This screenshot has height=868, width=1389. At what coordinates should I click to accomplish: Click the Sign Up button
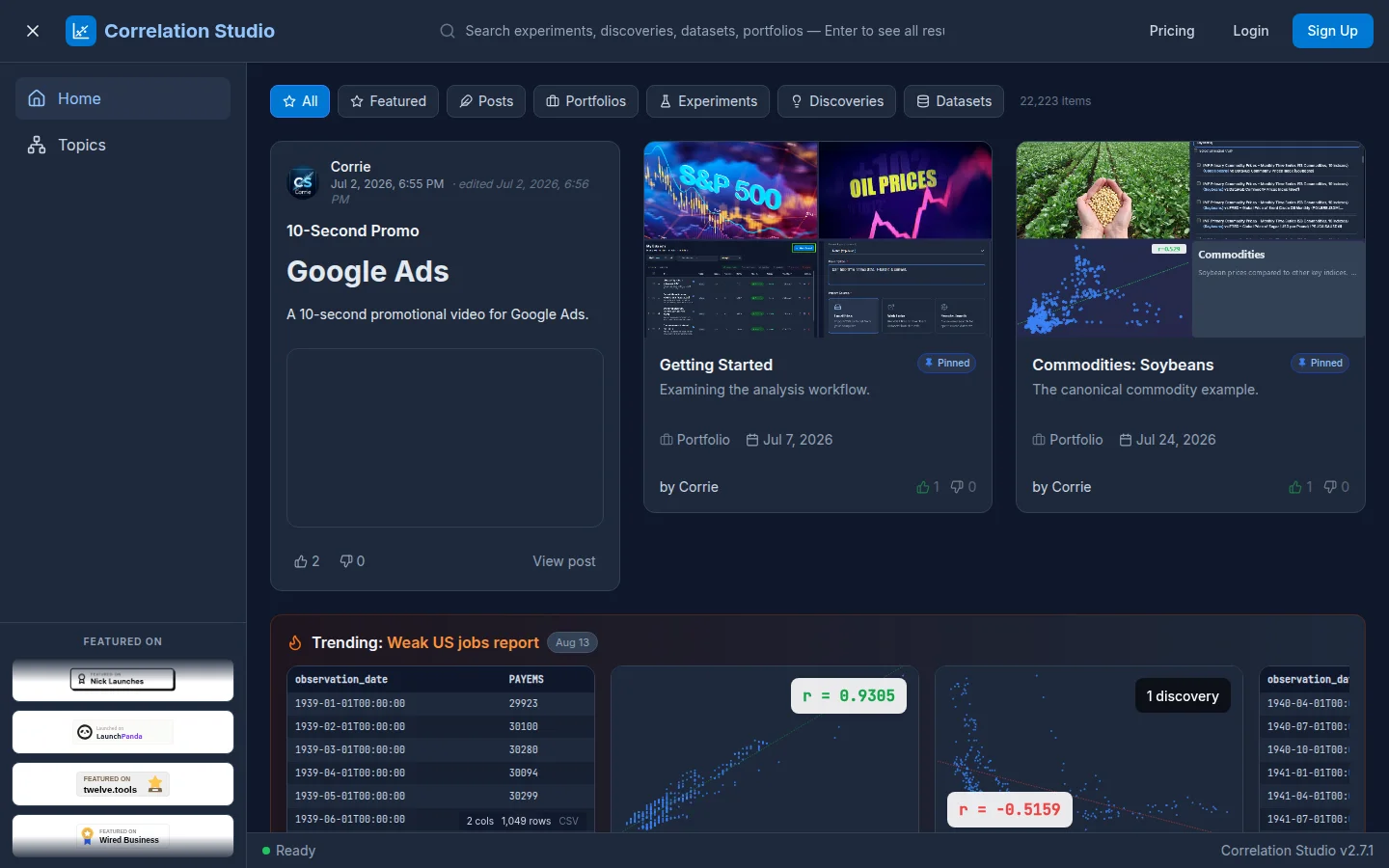pyautogui.click(x=1332, y=31)
